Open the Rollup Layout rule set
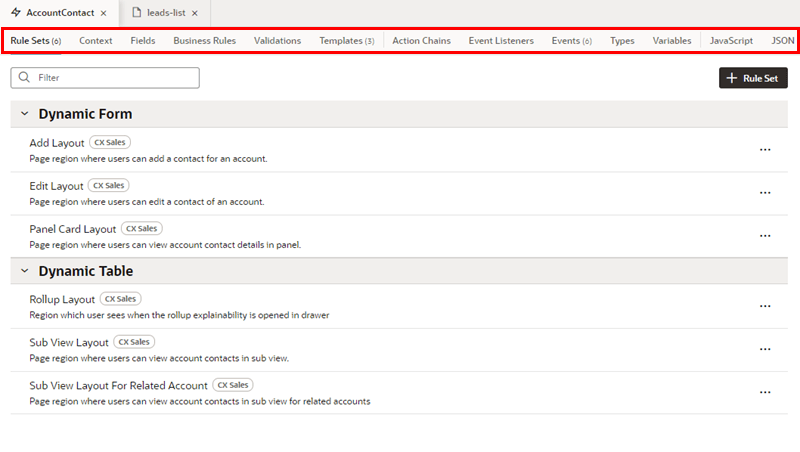The height and width of the screenshot is (452, 800). [x=62, y=299]
